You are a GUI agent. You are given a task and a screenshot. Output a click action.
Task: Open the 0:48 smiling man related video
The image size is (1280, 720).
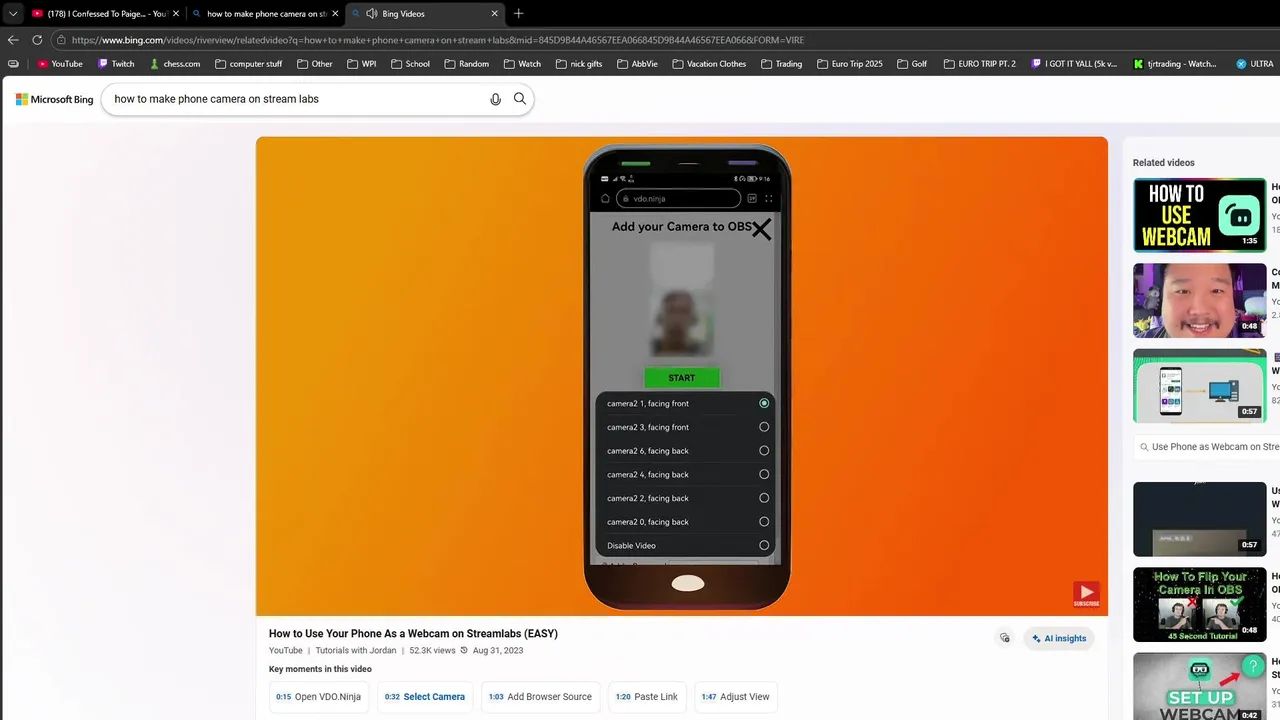point(1200,300)
